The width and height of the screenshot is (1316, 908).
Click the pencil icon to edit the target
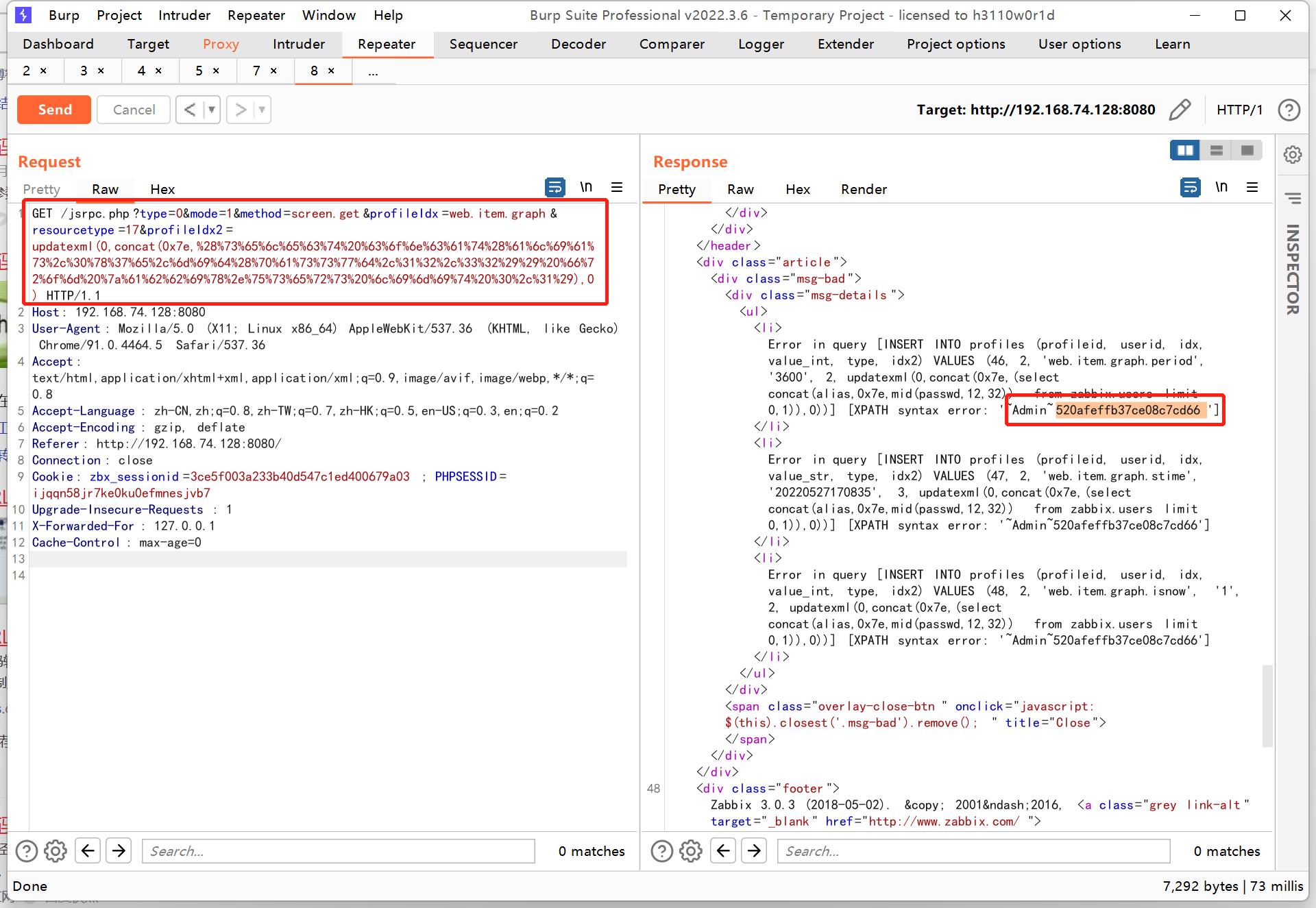(x=1180, y=110)
